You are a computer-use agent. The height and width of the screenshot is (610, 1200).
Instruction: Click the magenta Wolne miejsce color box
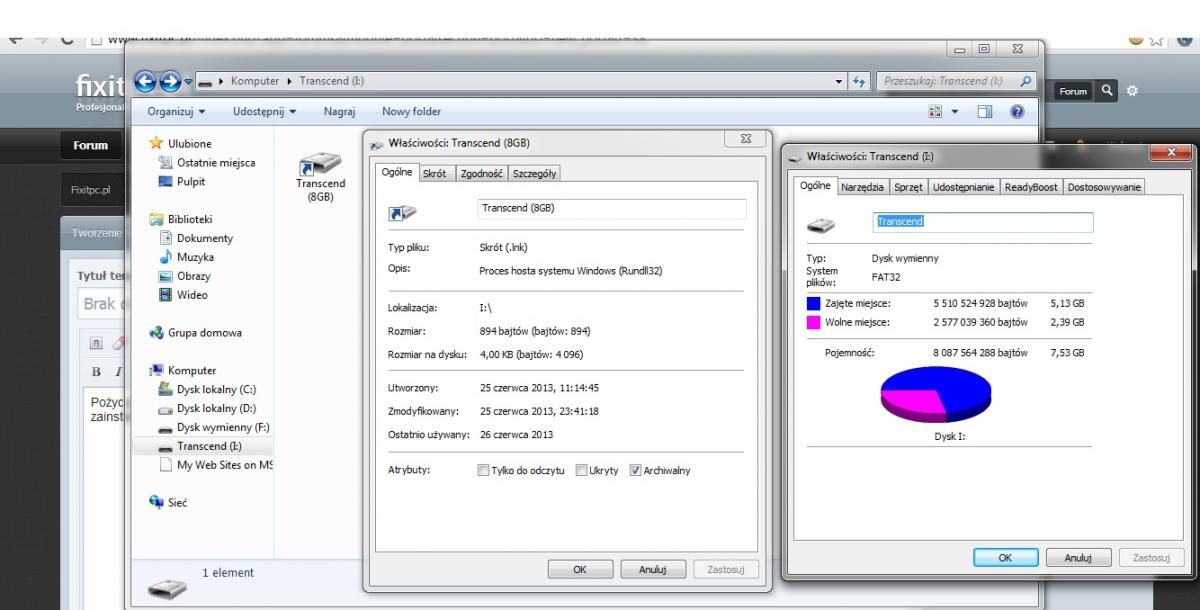(x=814, y=322)
